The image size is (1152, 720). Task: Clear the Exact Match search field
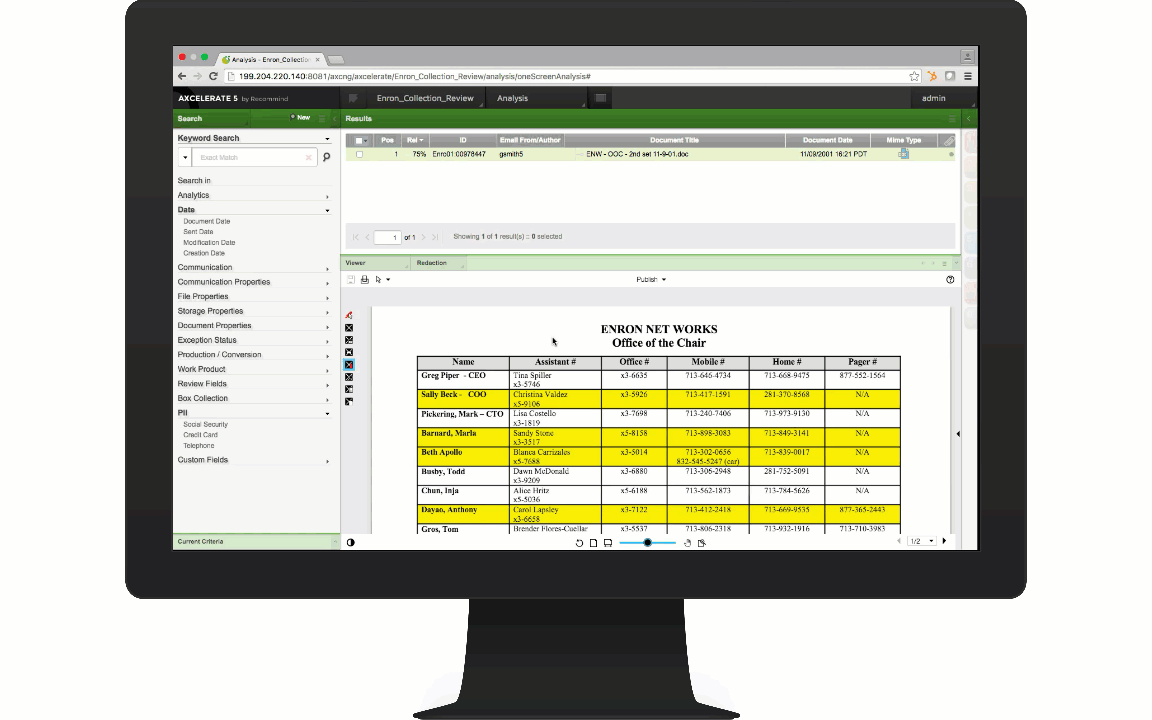(x=309, y=157)
